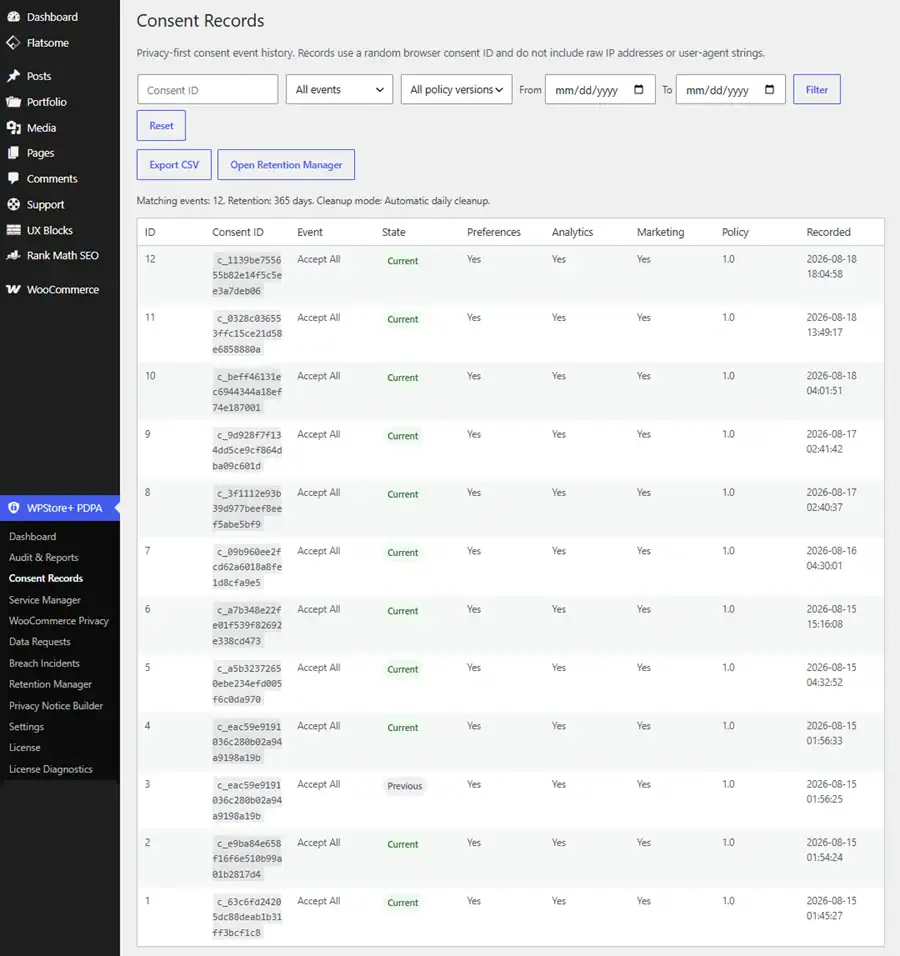Click consent ID c_beff46131e in row 10

247,392
